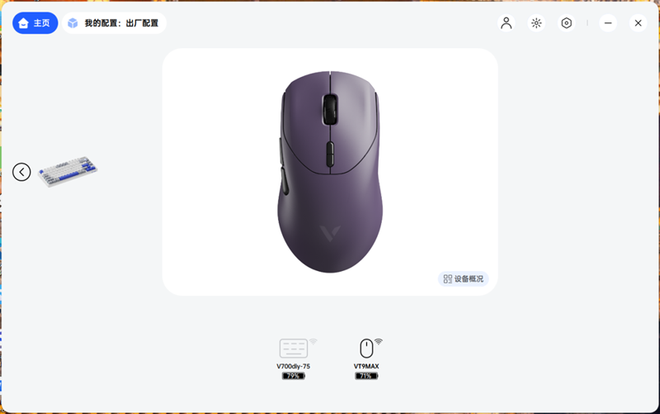This screenshot has width=660, height=414.
Task: Switch to the 主页 home tab
Action: pos(35,23)
